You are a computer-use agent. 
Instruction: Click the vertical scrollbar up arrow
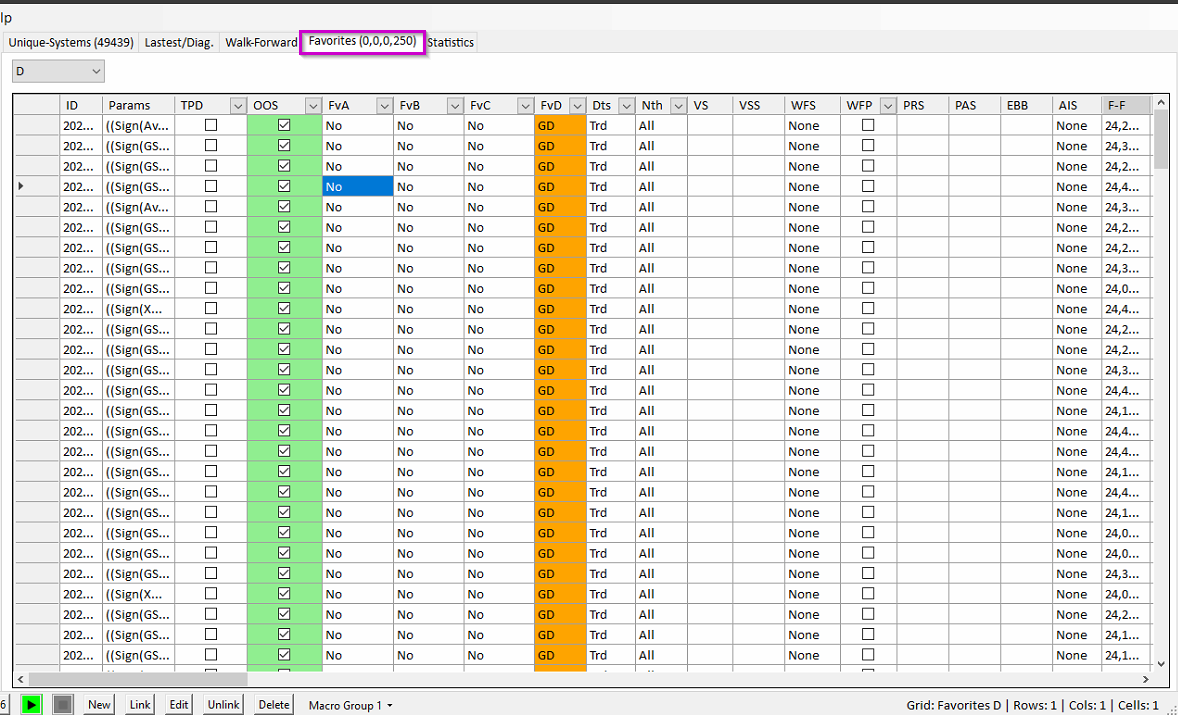[x=1161, y=102]
